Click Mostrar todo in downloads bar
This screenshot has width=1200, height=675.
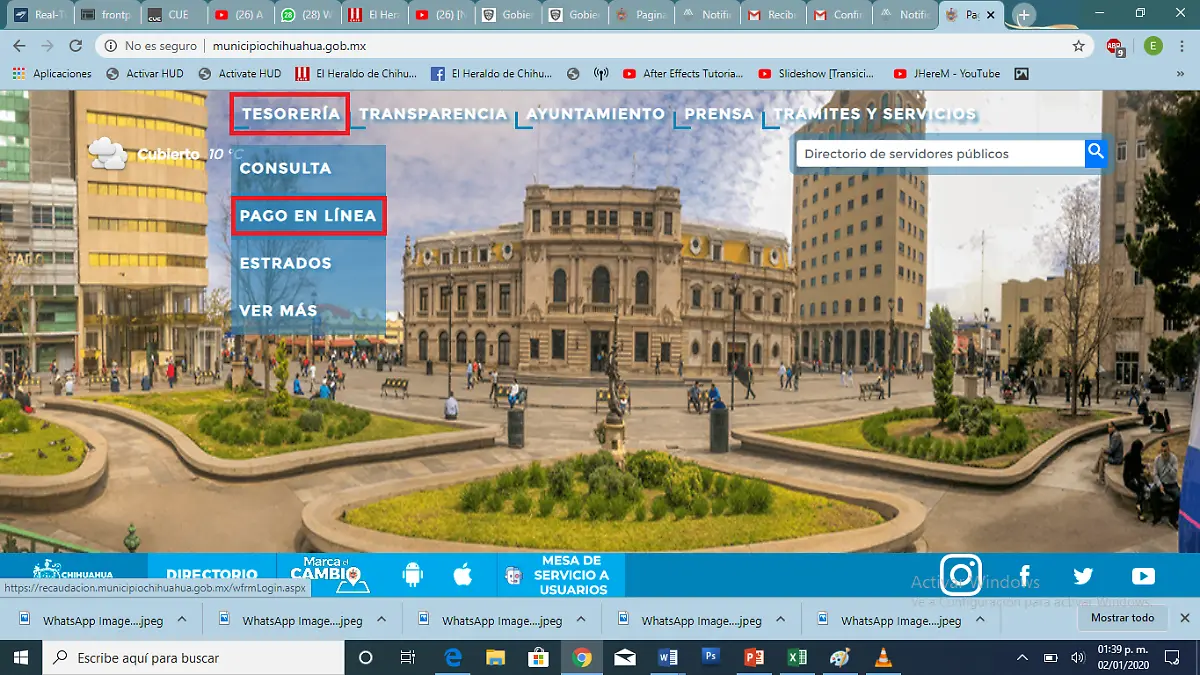[1122, 618]
